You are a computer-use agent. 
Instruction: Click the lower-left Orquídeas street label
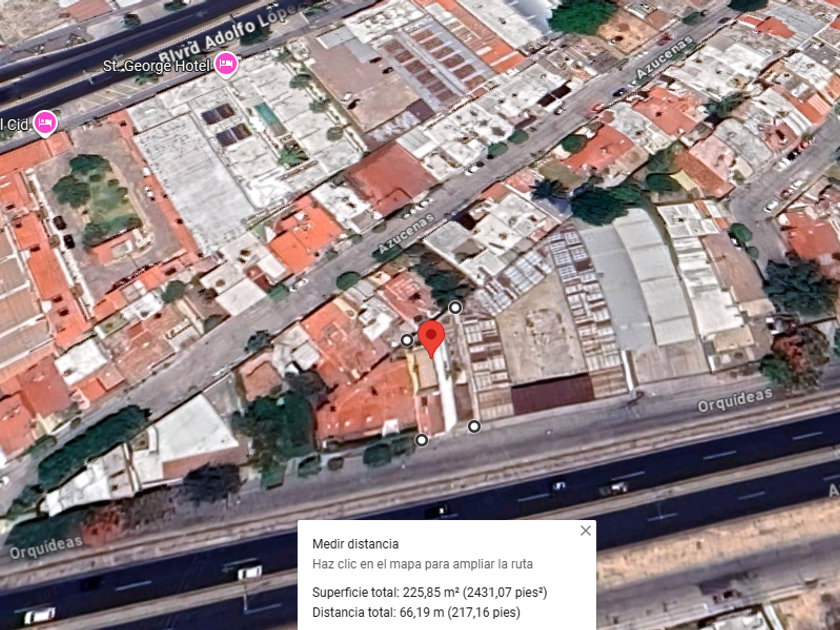pyautogui.click(x=47, y=546)
